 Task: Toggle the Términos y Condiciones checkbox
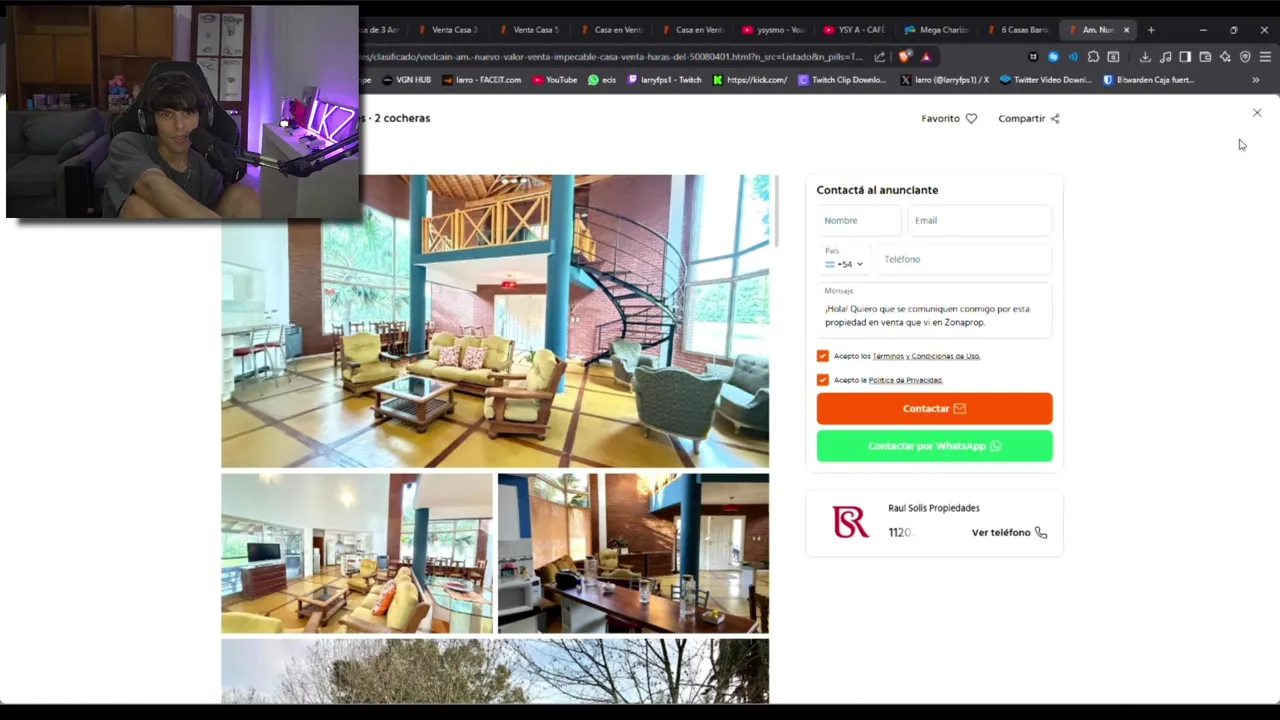(823, 356)
